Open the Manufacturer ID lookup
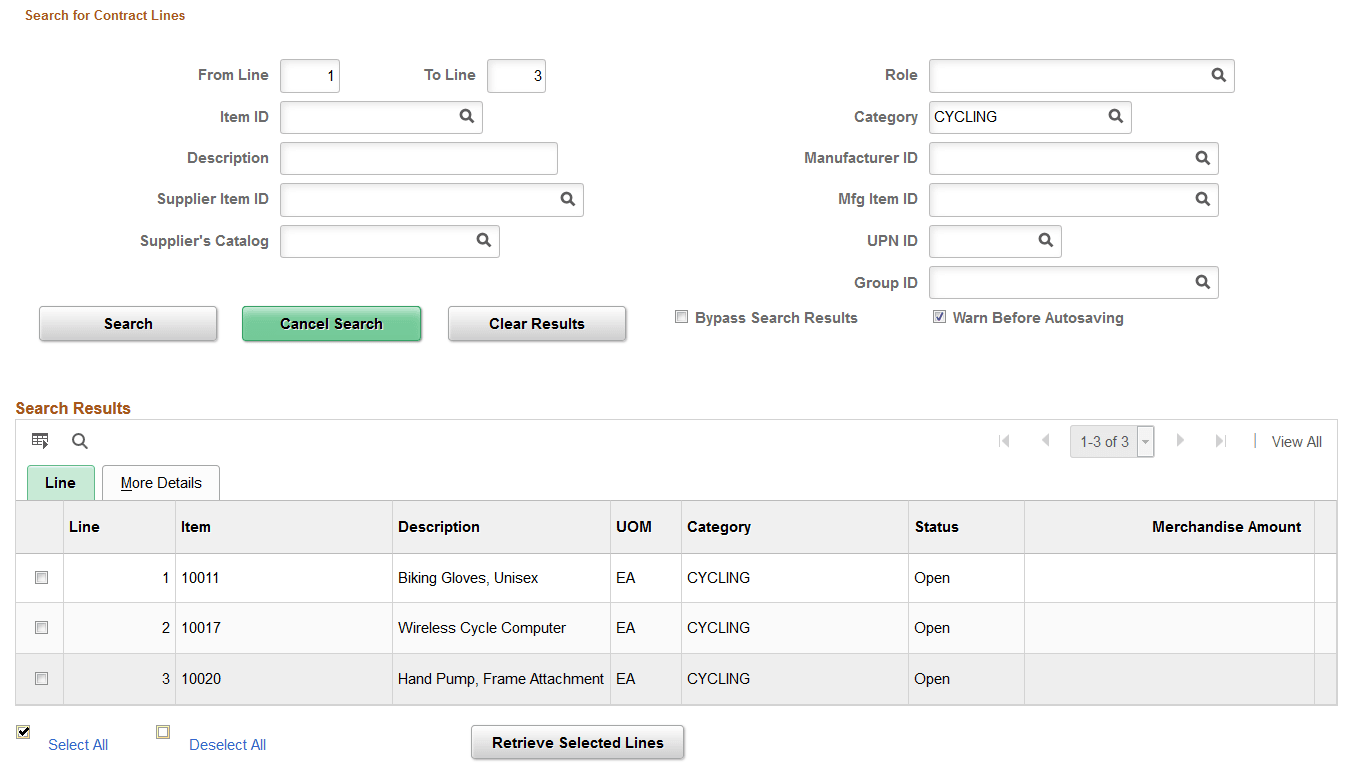Viewport: 1356px width, 769px height. pyautogui.click(x=1202, y=158)
